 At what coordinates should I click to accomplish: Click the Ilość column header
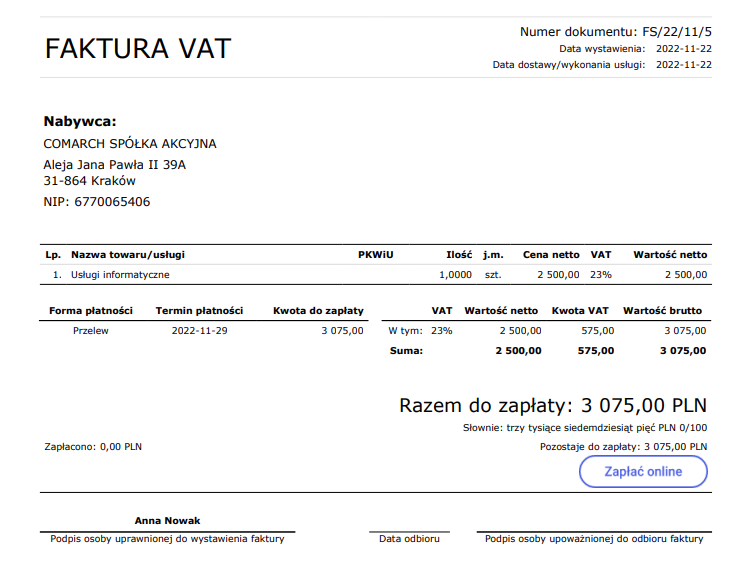[x=459, y=255]
